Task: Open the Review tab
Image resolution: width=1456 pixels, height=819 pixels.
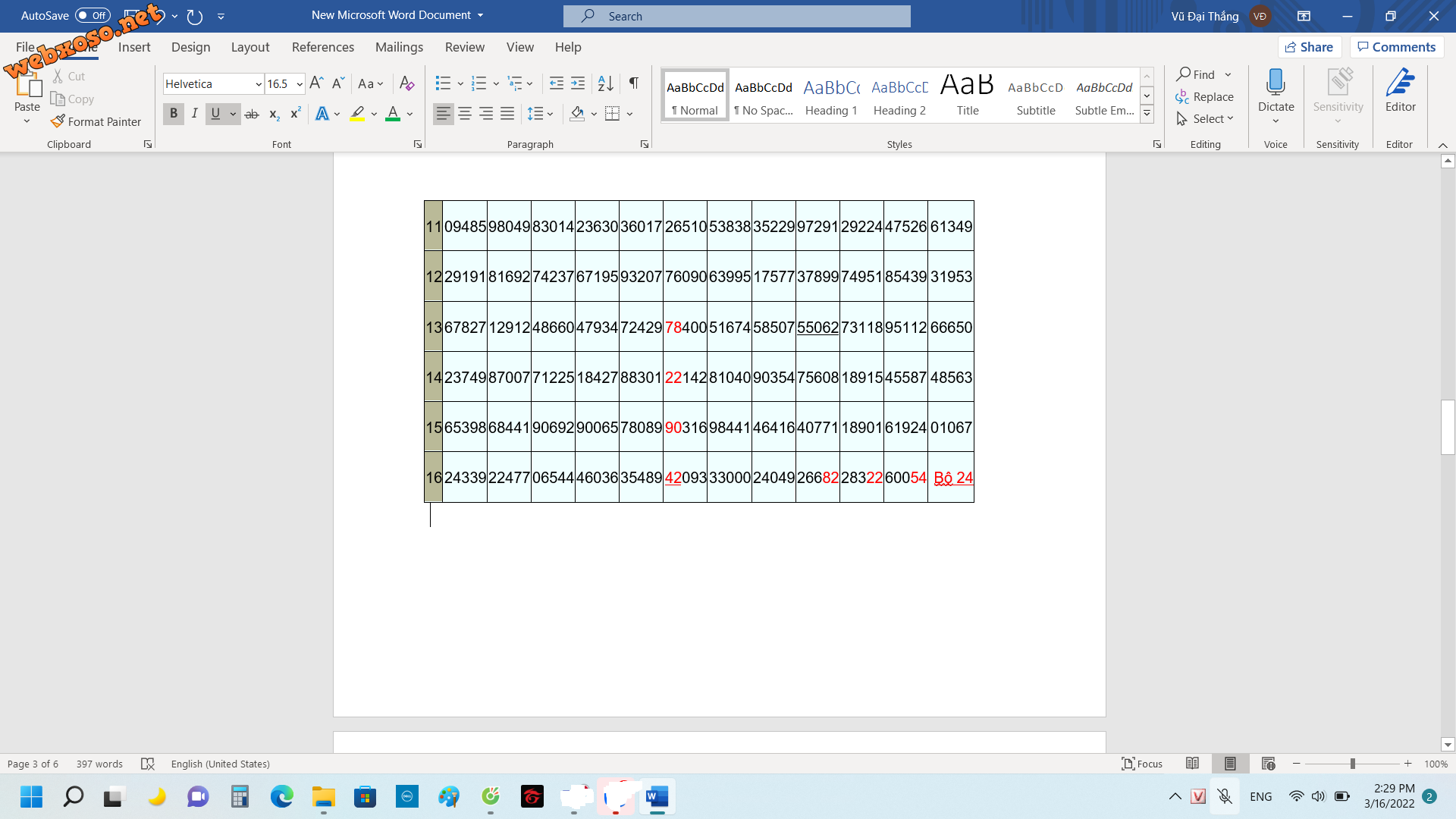Action: click(465, 47)
